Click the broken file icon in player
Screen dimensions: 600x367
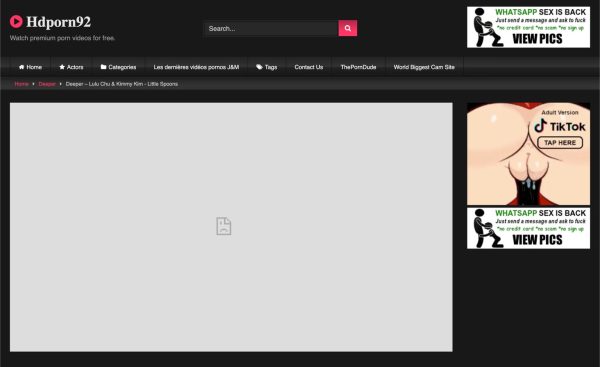(x=223, y=226)
